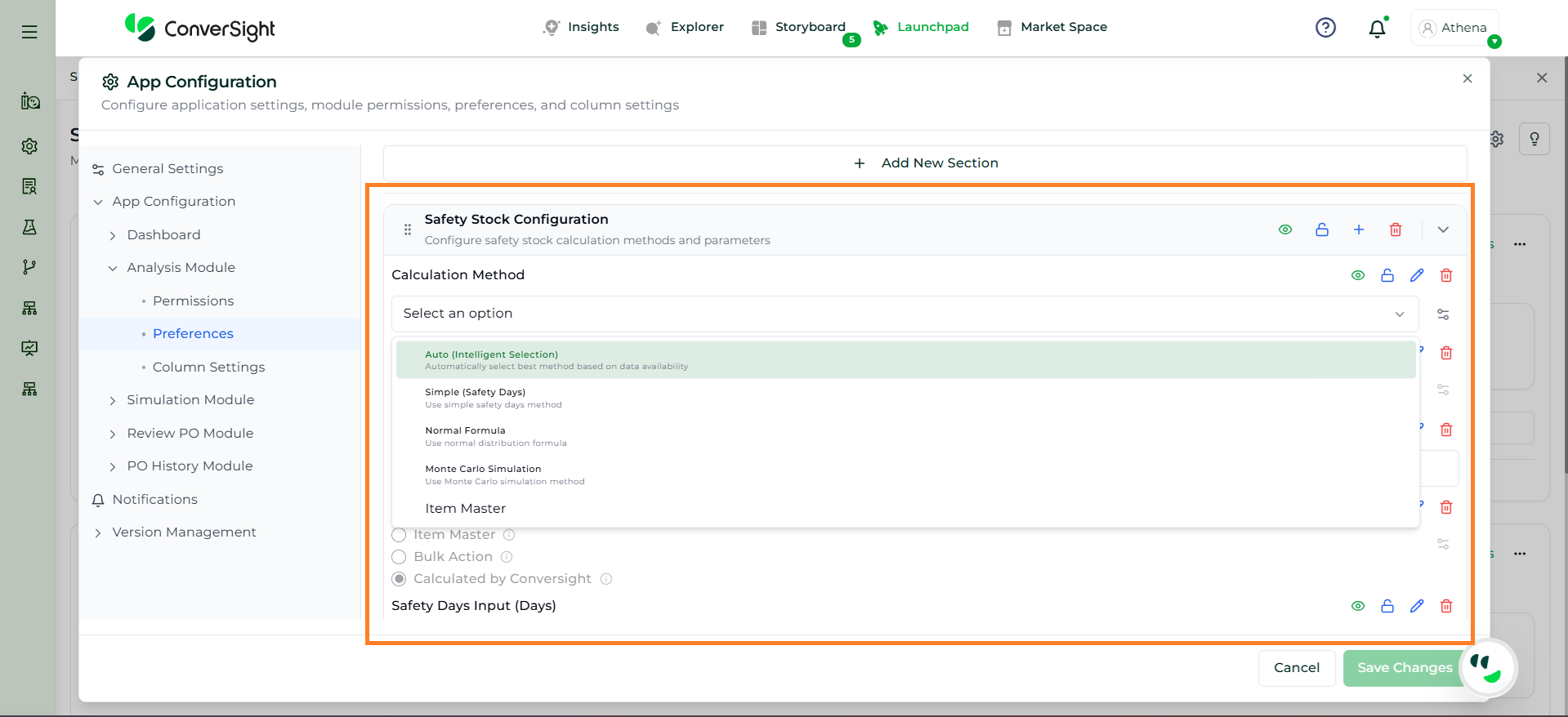The image size is (1568, 717).
Task: Toggle visibility of Safety Stock Configuration section
Action: (x=1285, y=230)
